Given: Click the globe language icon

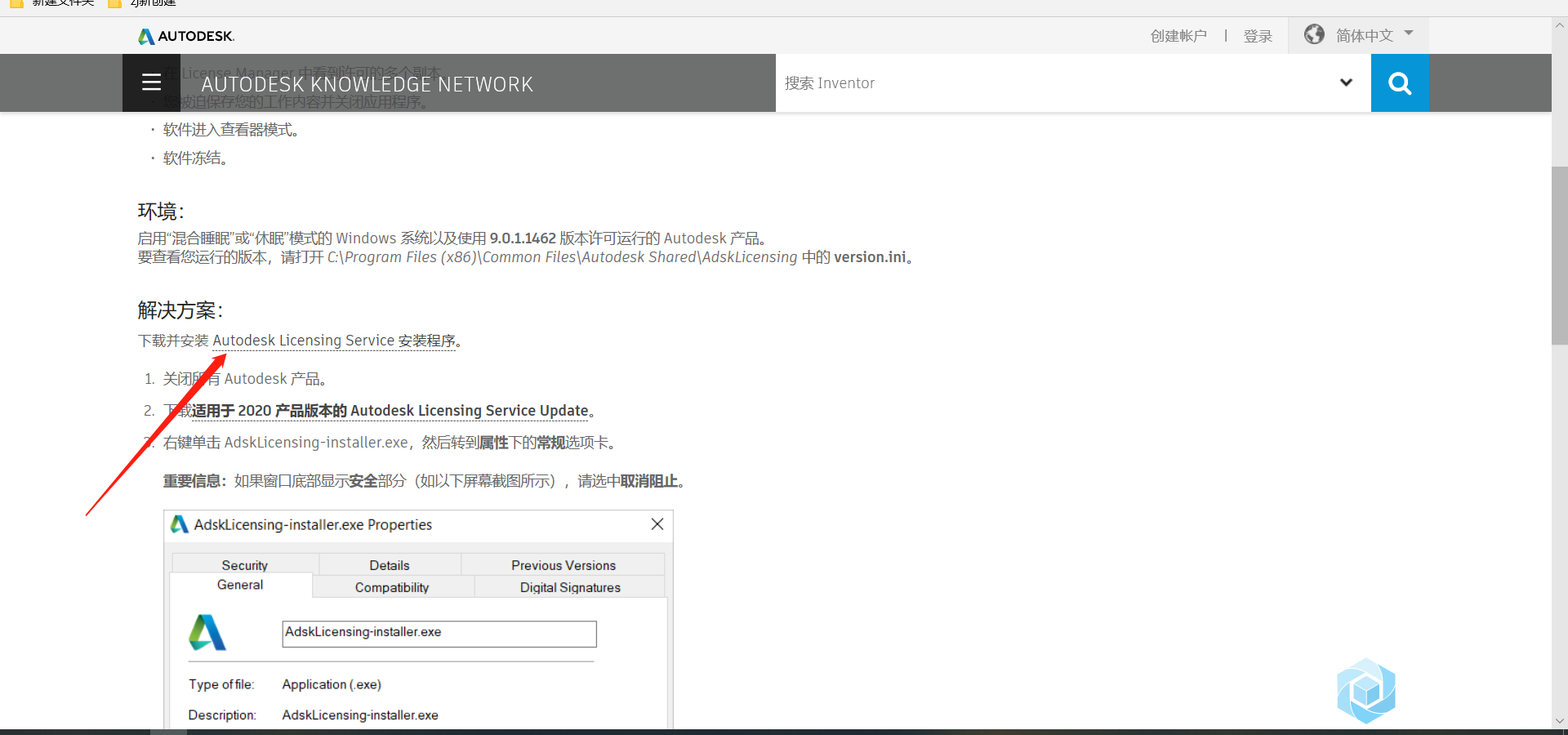Looking at the screenshot, I should click(x=1314, y=34).
